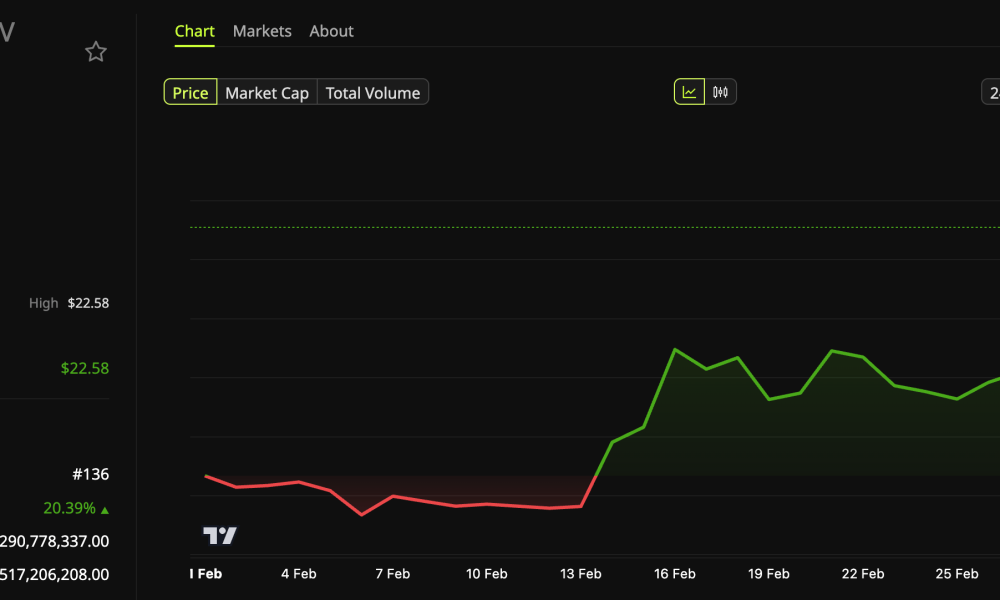1000x600 pixels.
Task: Select the line chart view icon
Action: (689, 91)
